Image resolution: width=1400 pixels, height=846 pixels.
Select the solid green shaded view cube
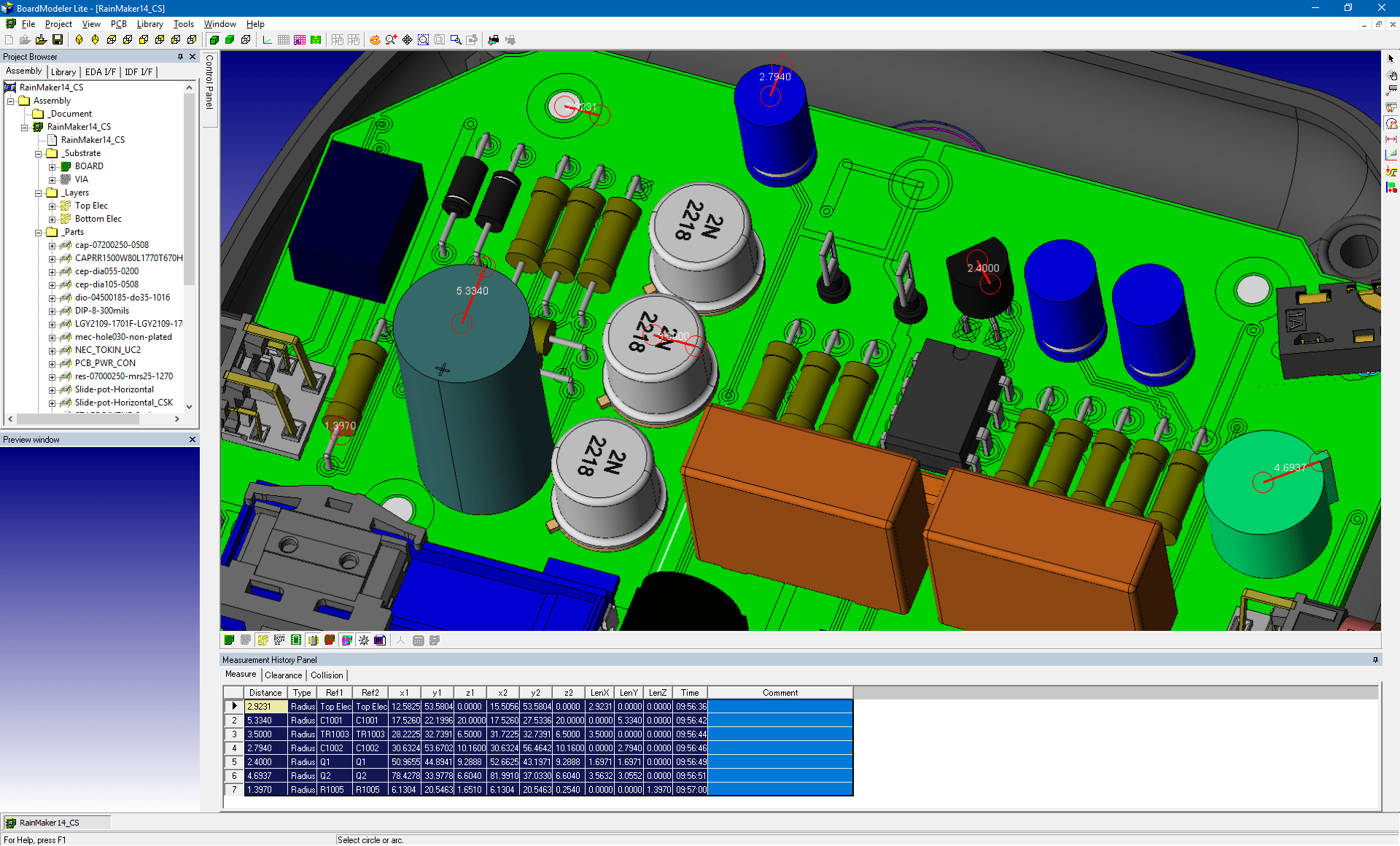[x=214, y=39]
